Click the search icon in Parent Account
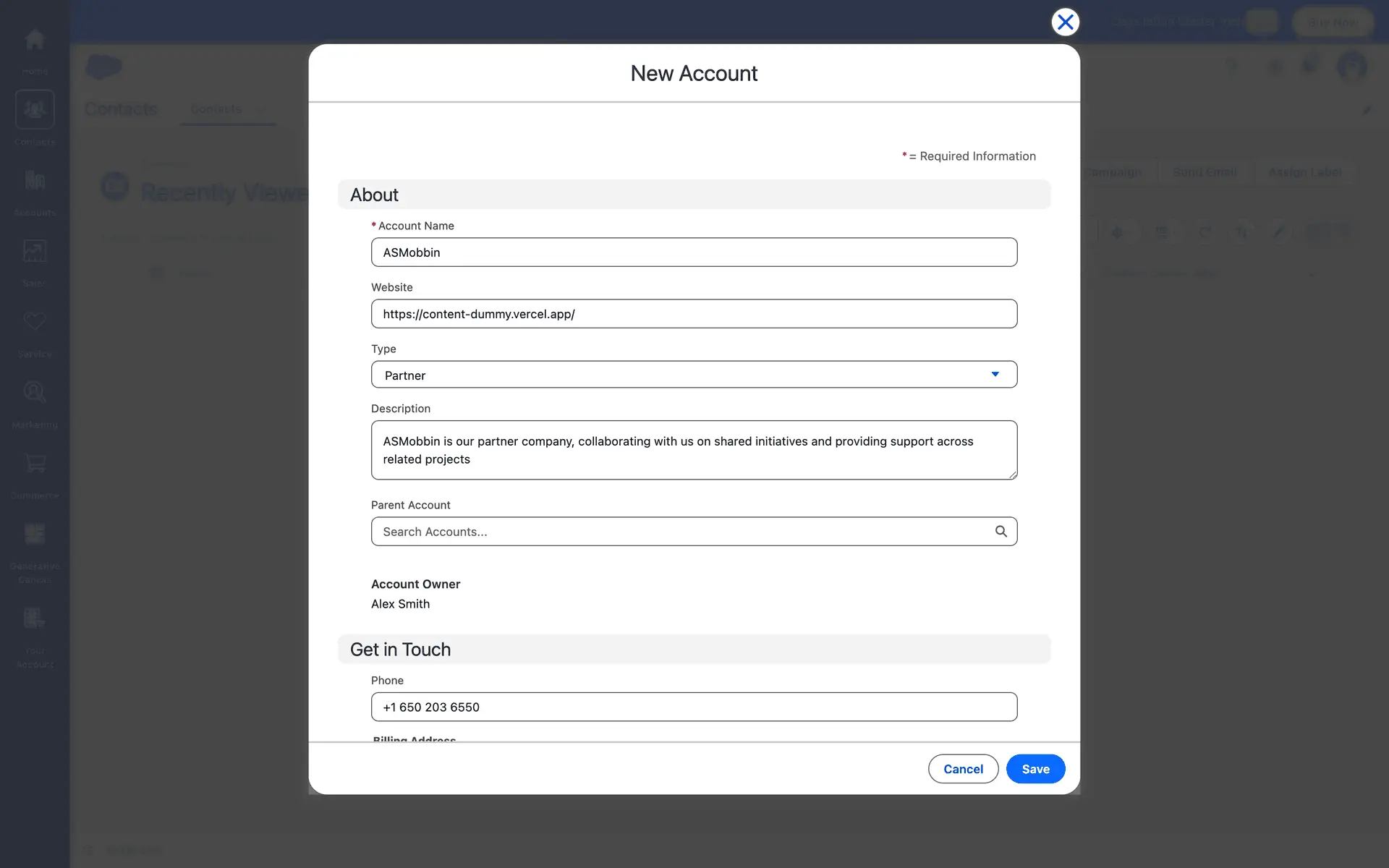Viewport: 1389px width, 868px height. [x=1001, y=532]
